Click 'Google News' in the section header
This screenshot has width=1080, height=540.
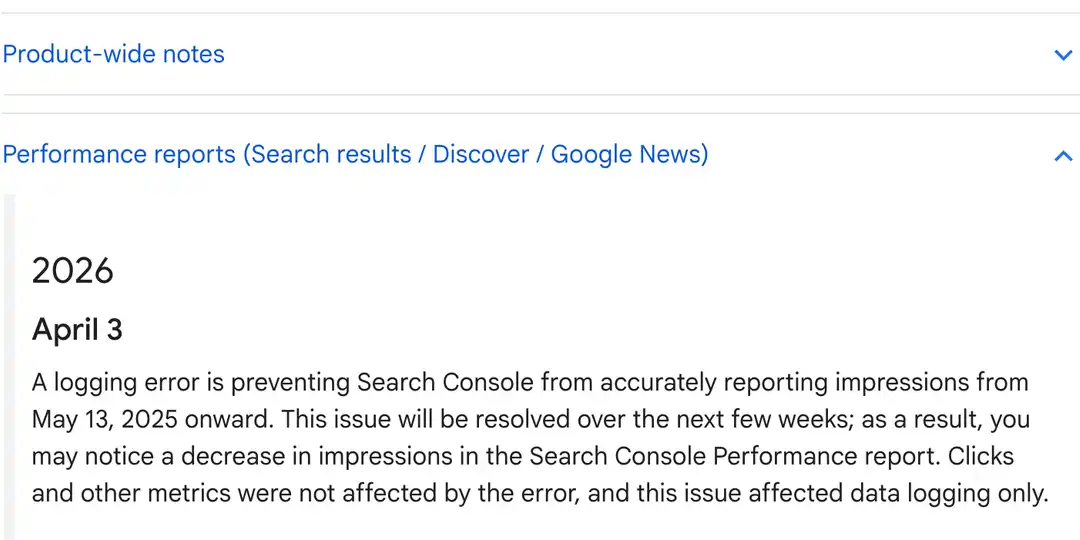click(x=626, y=155)
